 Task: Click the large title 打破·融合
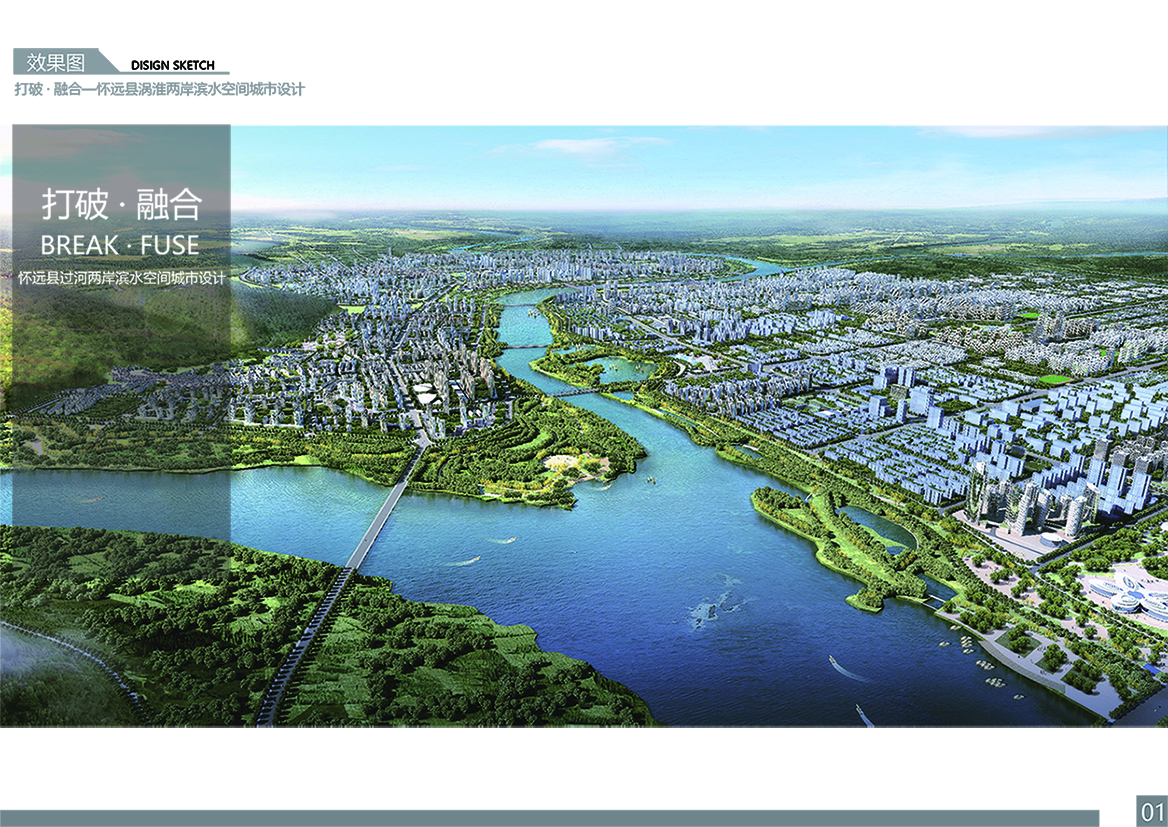(121, 204)
